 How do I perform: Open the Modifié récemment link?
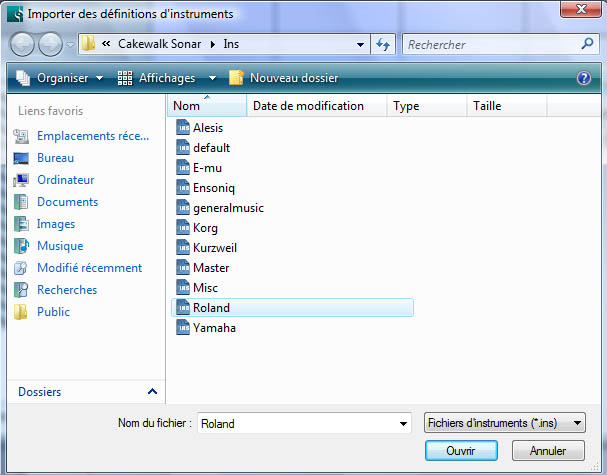click(89, 268)
